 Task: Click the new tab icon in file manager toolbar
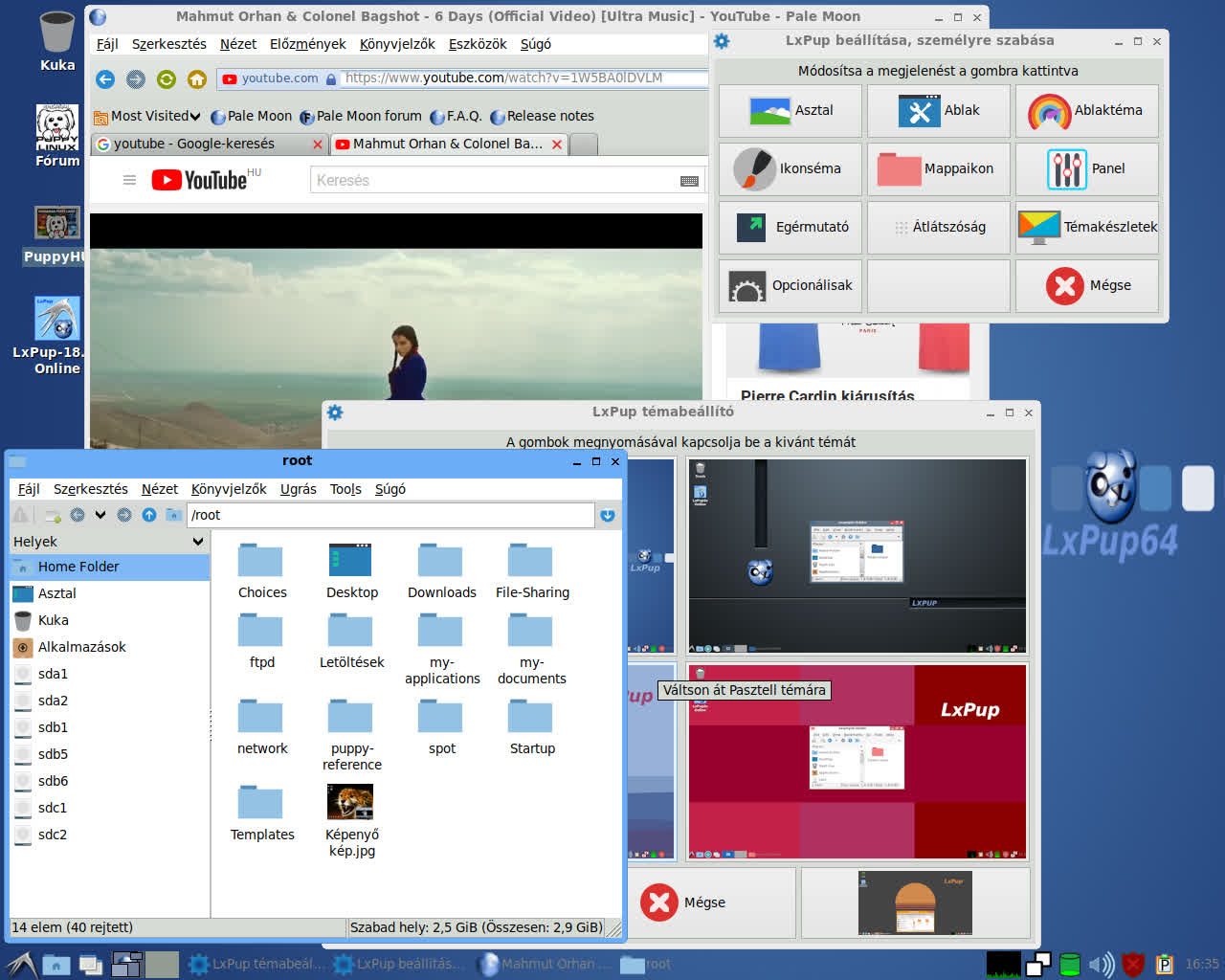[x=53, y=515]
